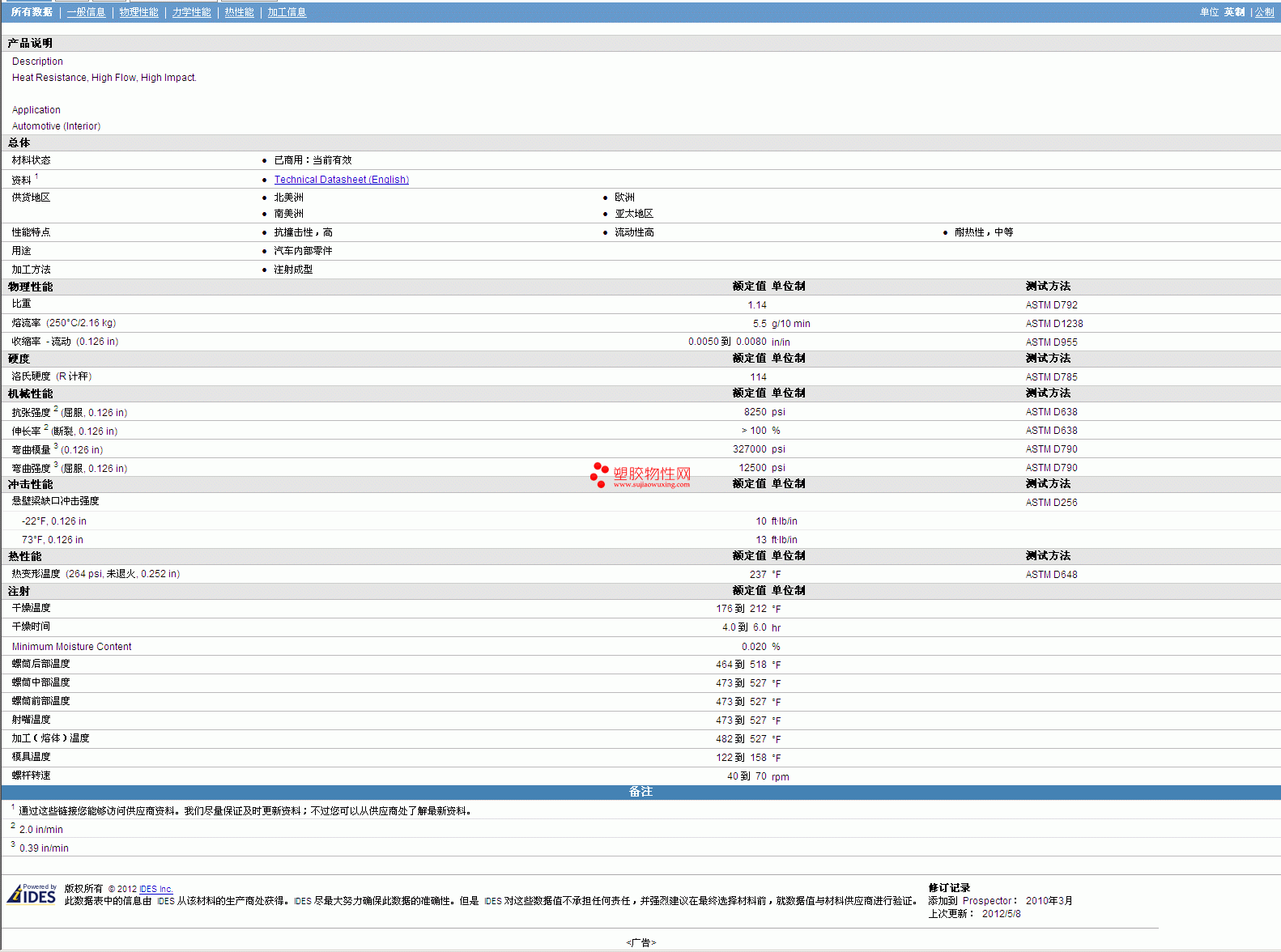Image resolution: width=1281 pixels, height=952 pixels.
Task: Click the <广告> label at bottom
Action: pos(640,942)
